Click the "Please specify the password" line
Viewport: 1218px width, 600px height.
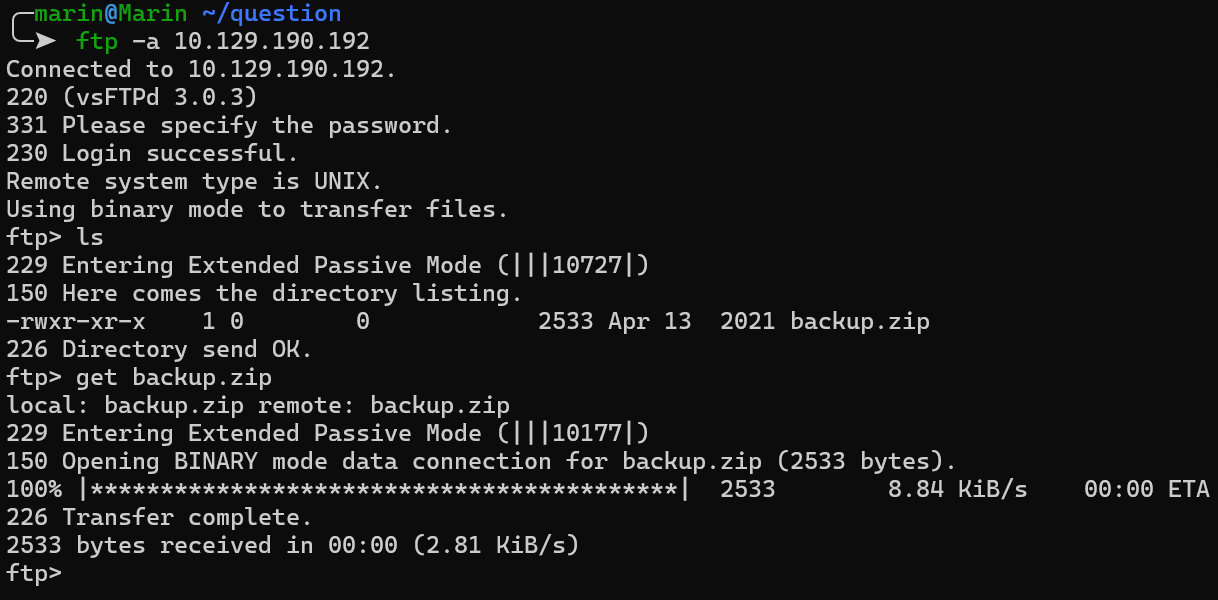click(x=229, y=125)
